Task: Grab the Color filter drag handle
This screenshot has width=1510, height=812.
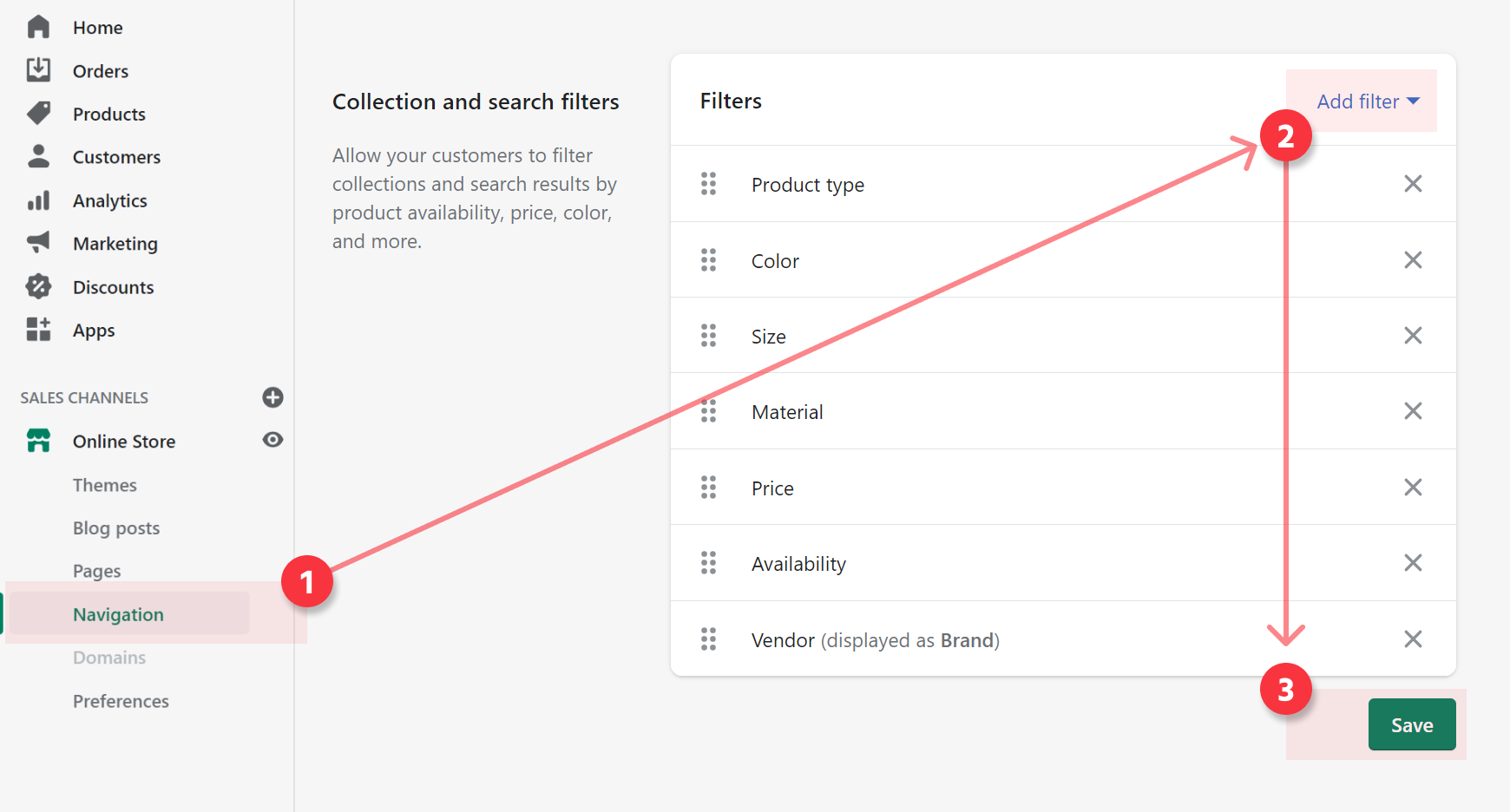Action: point(708,260)
